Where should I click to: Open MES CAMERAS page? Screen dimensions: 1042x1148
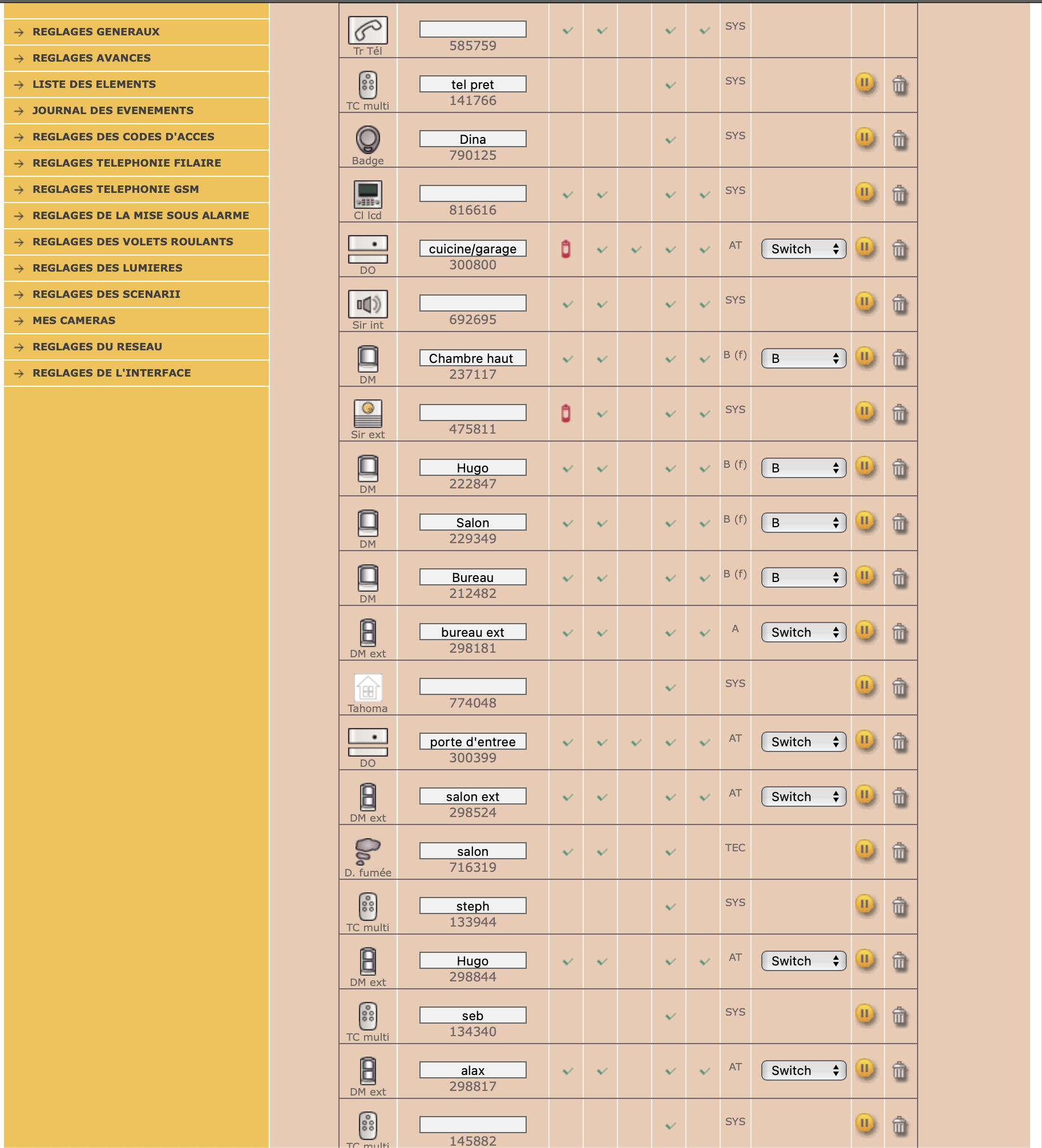click(x=74, y=321)
